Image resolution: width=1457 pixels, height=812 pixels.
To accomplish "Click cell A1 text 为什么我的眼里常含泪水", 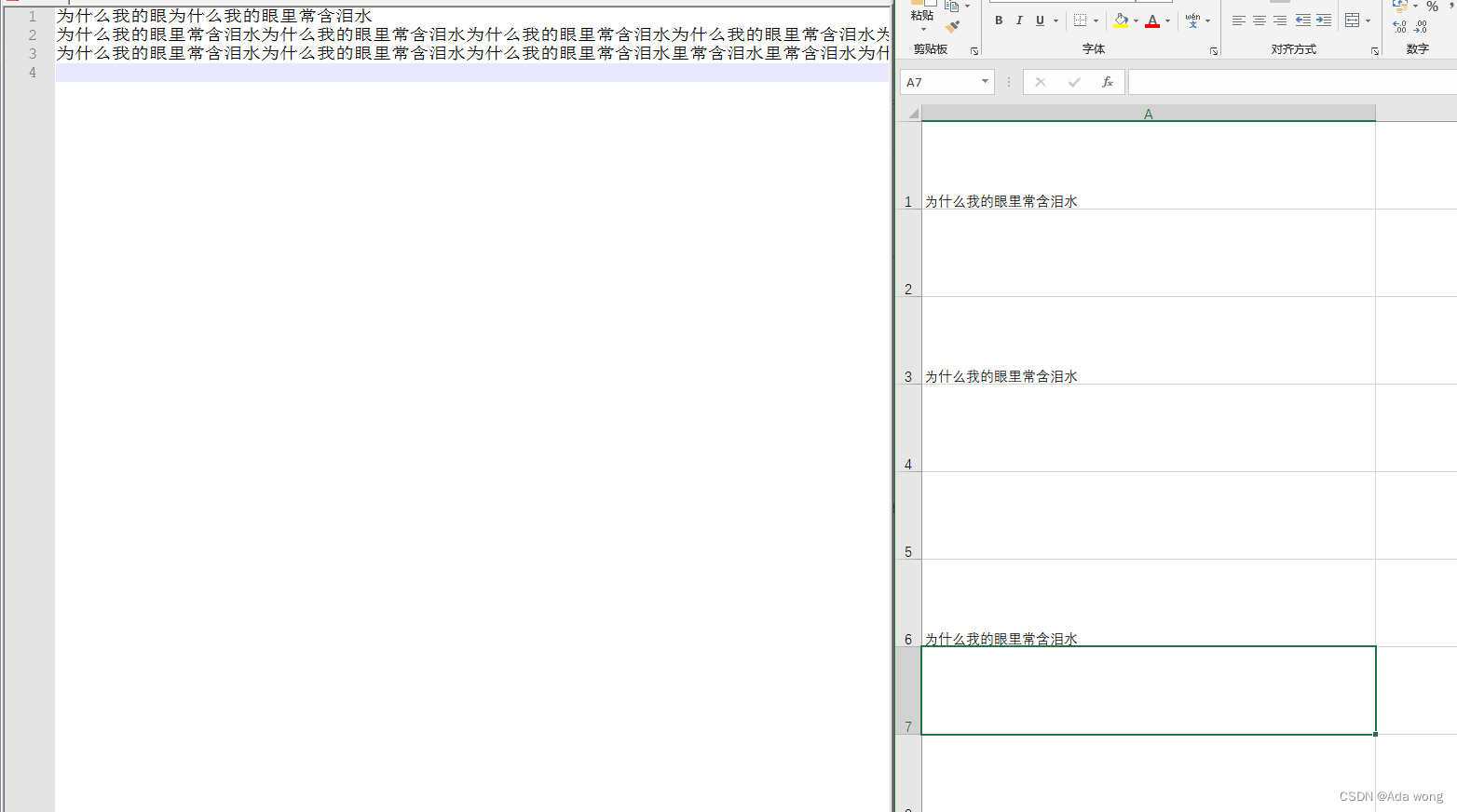I will (x=1001, y=201).
